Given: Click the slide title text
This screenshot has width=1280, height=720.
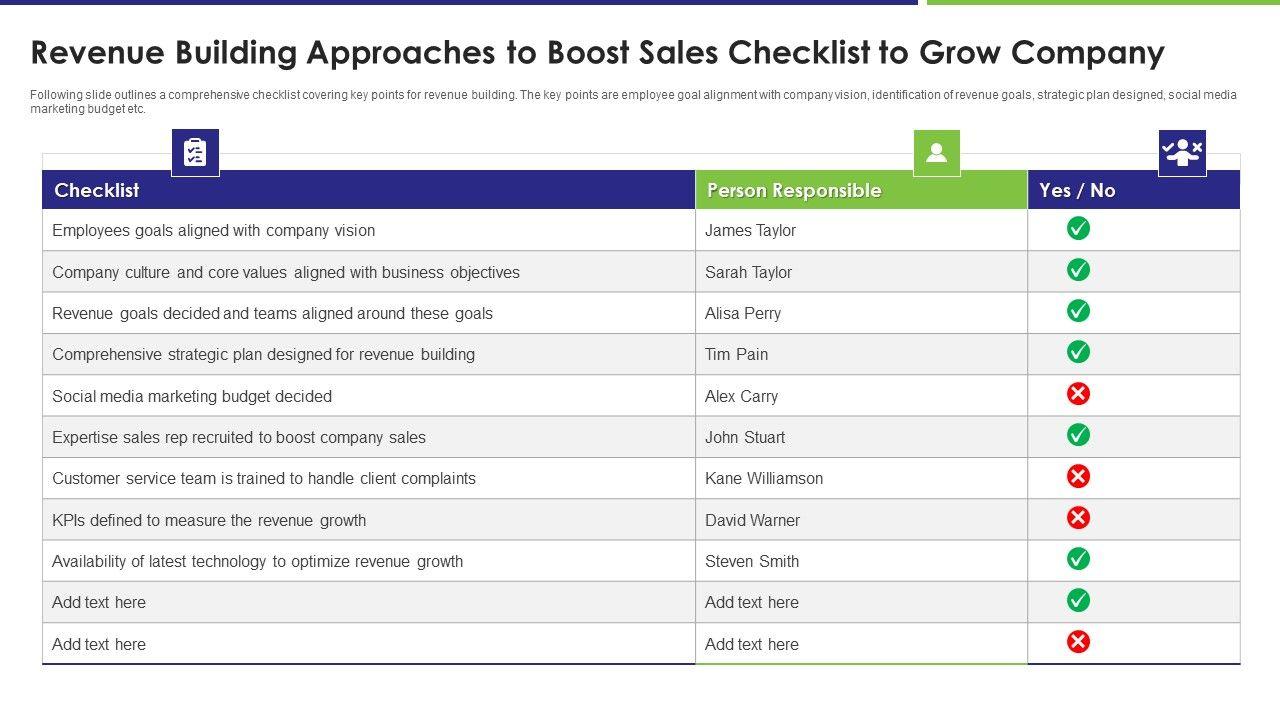Looking at the screenshot, I should pyautogui.click(x=597, y=52).
